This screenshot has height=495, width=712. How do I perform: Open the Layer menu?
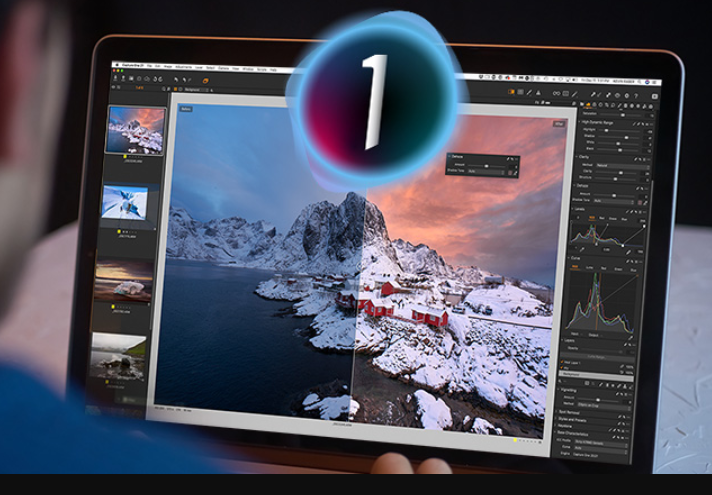point(199,68)
